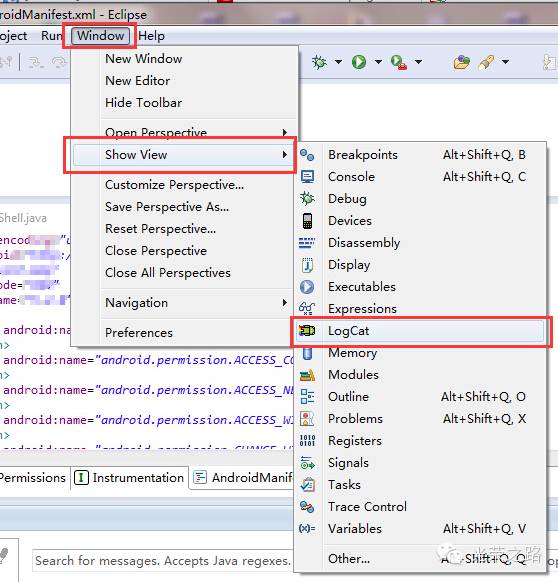Click Run External Tools toolbar icon
Viewport: 558px width, 582px height.
(x=399, y=62)
